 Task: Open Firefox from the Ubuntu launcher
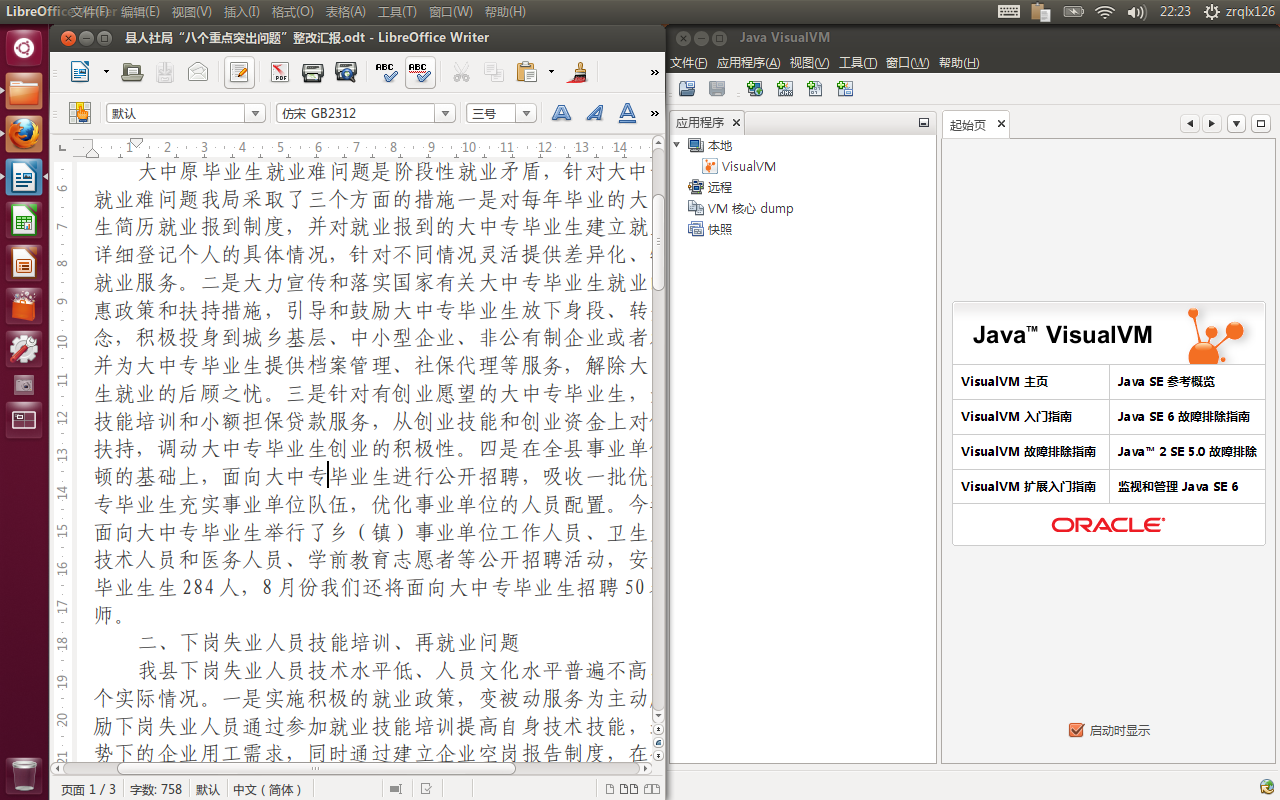click(x=24, y=133)
